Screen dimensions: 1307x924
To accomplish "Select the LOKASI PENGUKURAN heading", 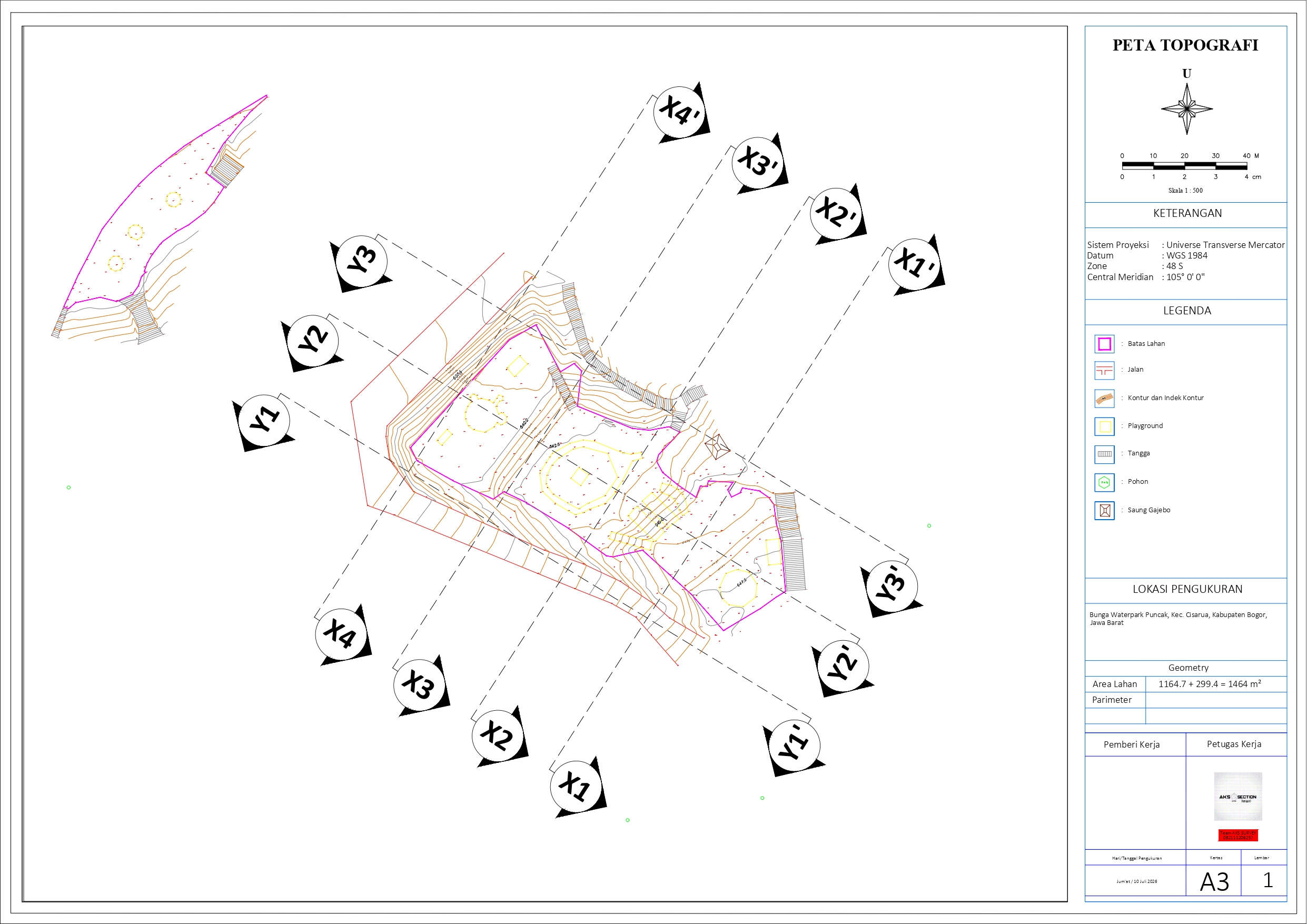I will [1187, 589].
